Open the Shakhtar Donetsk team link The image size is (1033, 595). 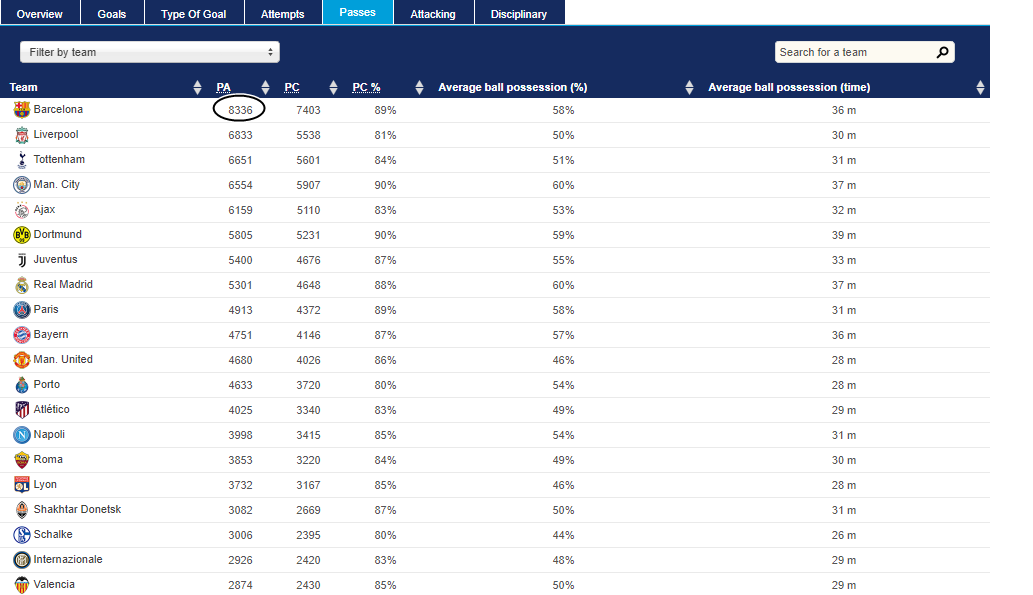(77, 510)
